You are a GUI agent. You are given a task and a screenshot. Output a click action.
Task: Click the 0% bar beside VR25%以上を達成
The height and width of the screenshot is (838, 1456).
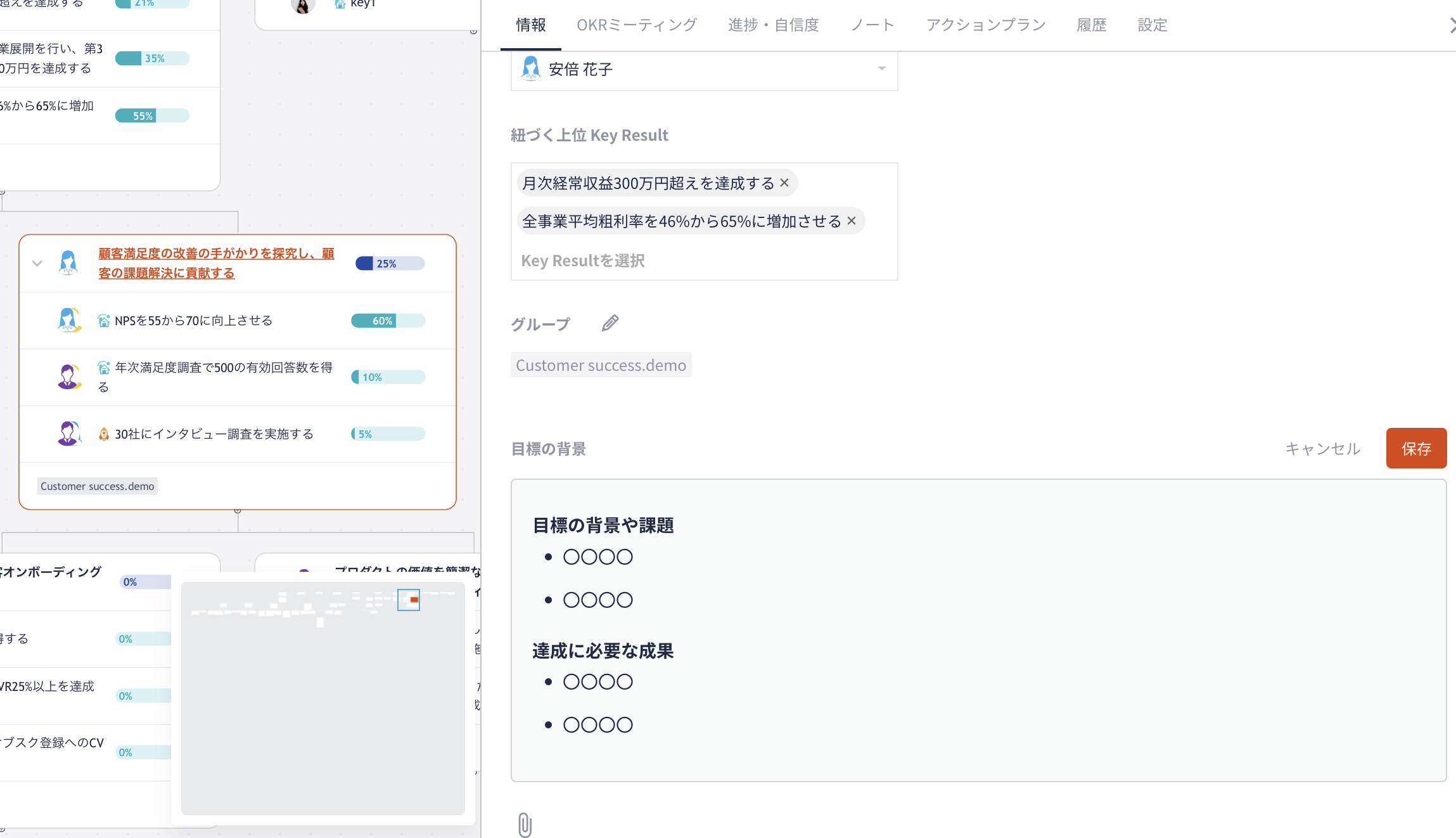click(x=143, y=696)
